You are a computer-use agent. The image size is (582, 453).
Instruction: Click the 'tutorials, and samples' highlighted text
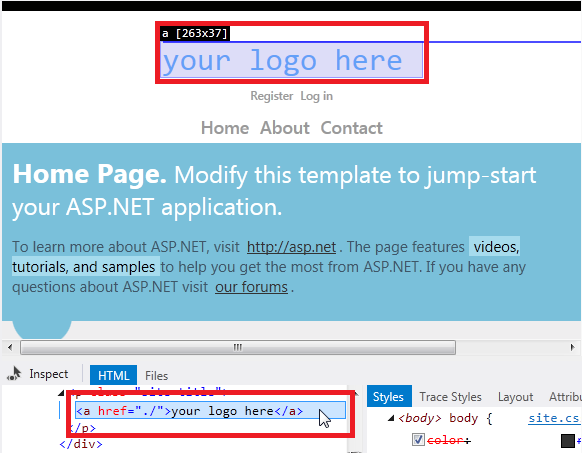pos(85,266)
